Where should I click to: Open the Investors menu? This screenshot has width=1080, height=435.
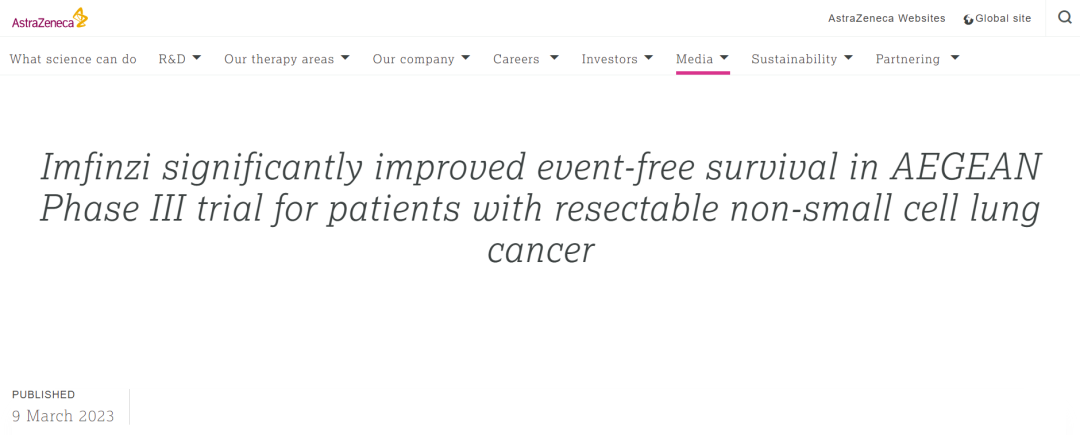(609, 59)
